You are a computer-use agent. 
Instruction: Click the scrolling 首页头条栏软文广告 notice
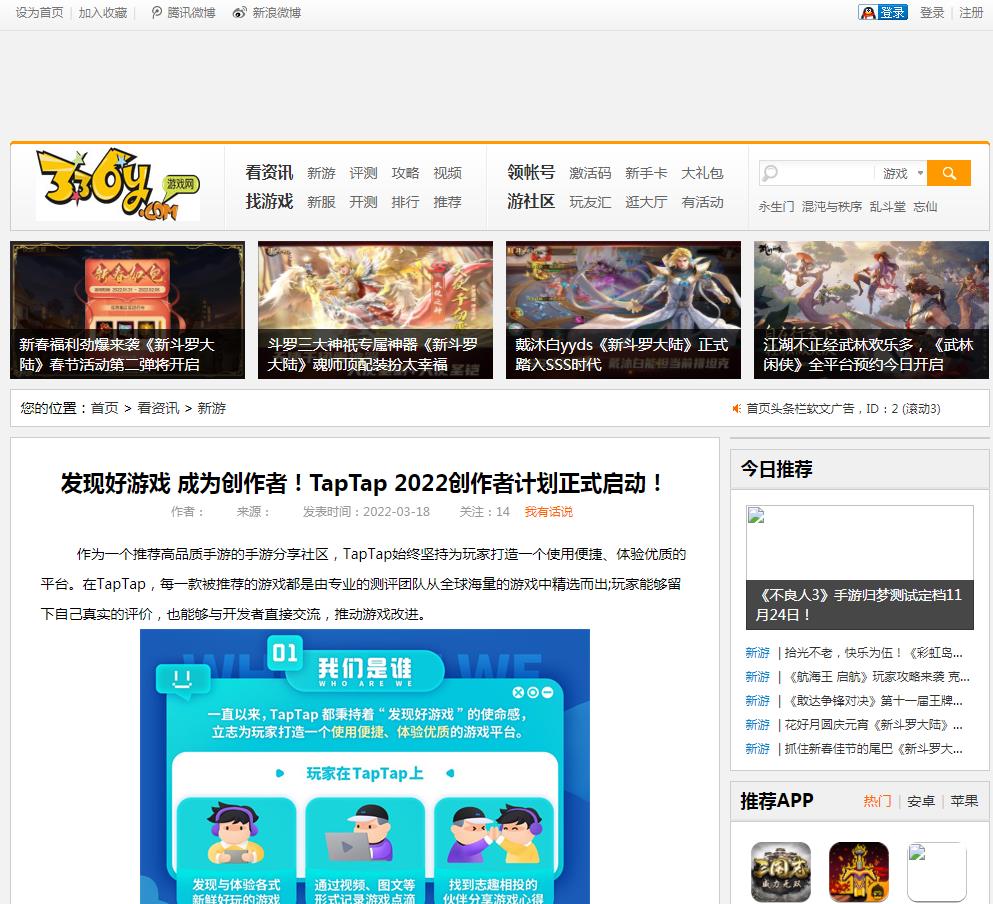(x=843, y=409)
